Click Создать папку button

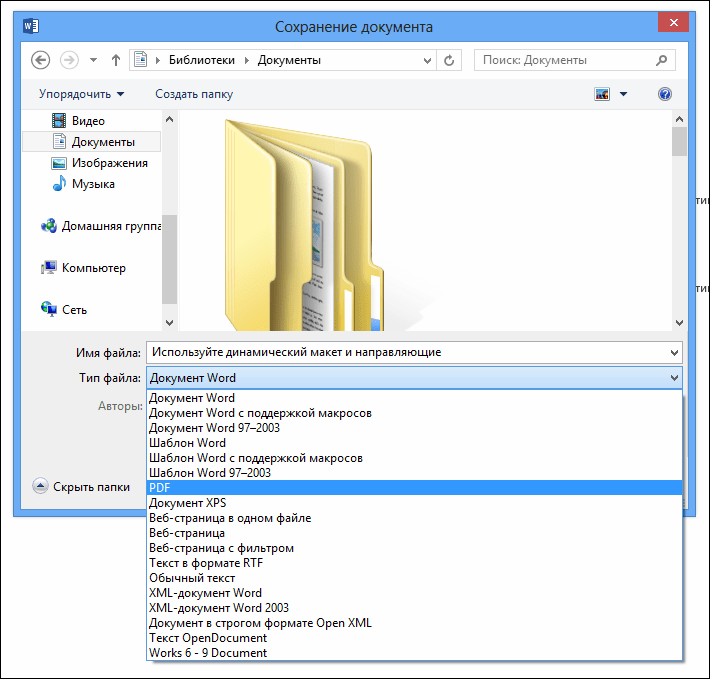coord(194,94)
